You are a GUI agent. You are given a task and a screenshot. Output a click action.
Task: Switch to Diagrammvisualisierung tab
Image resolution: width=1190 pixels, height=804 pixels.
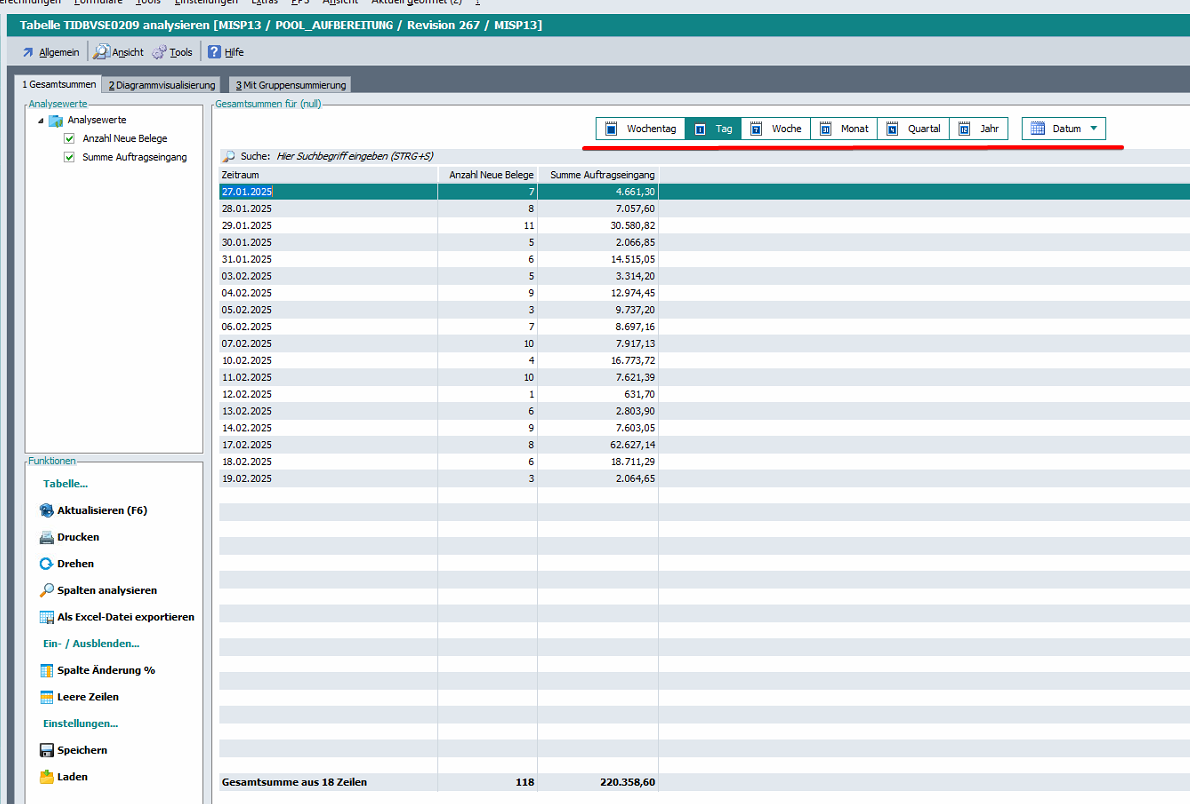click(x=162, y=85)
